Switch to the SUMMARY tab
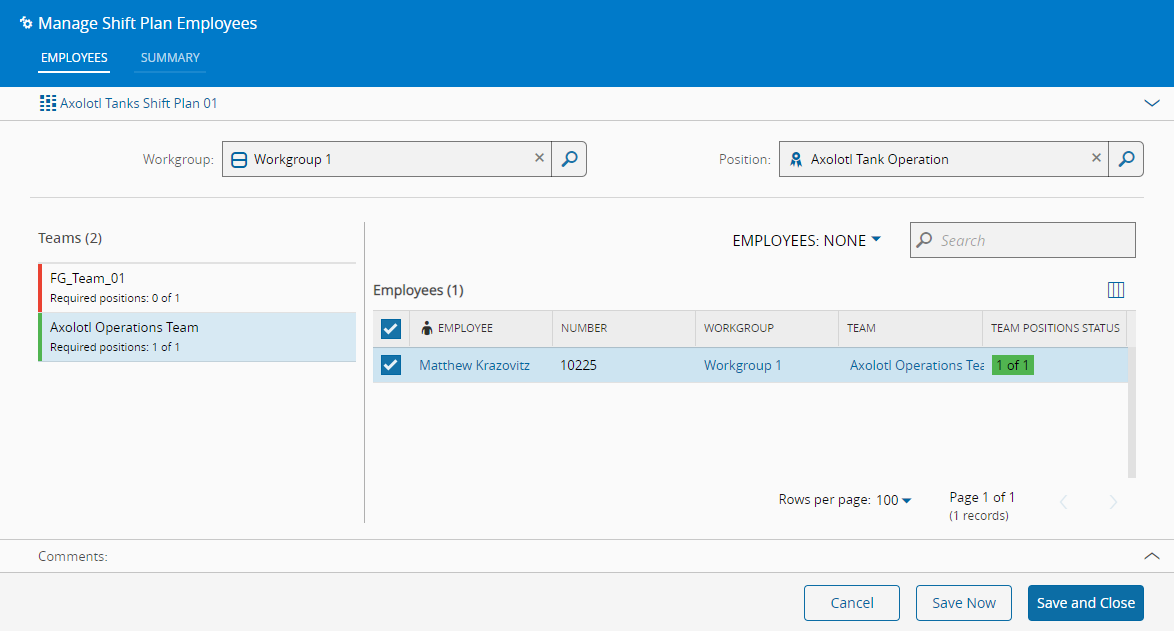The image size is (1174, 631). coord(170,58)
